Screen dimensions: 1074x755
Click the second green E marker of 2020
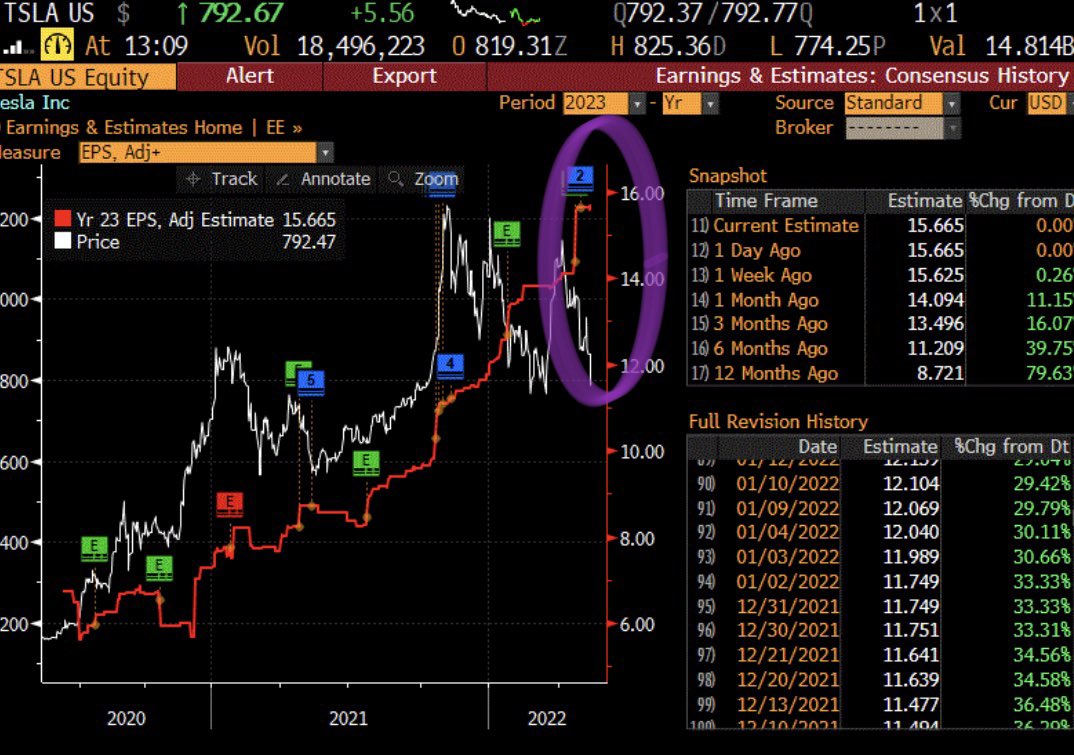[x=159, y=567]
